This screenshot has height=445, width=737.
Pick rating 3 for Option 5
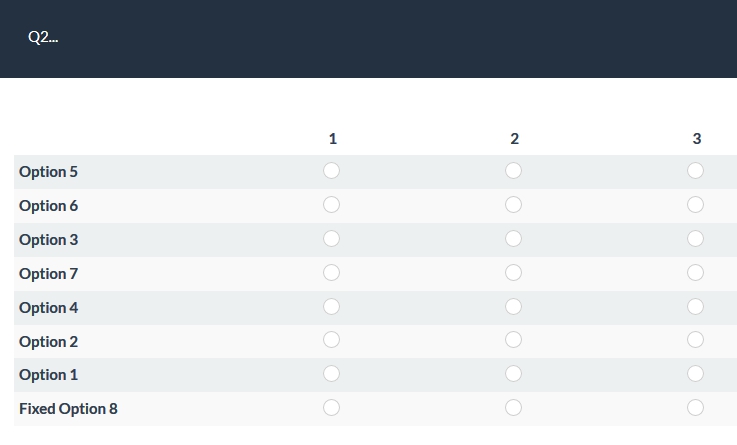696,171
